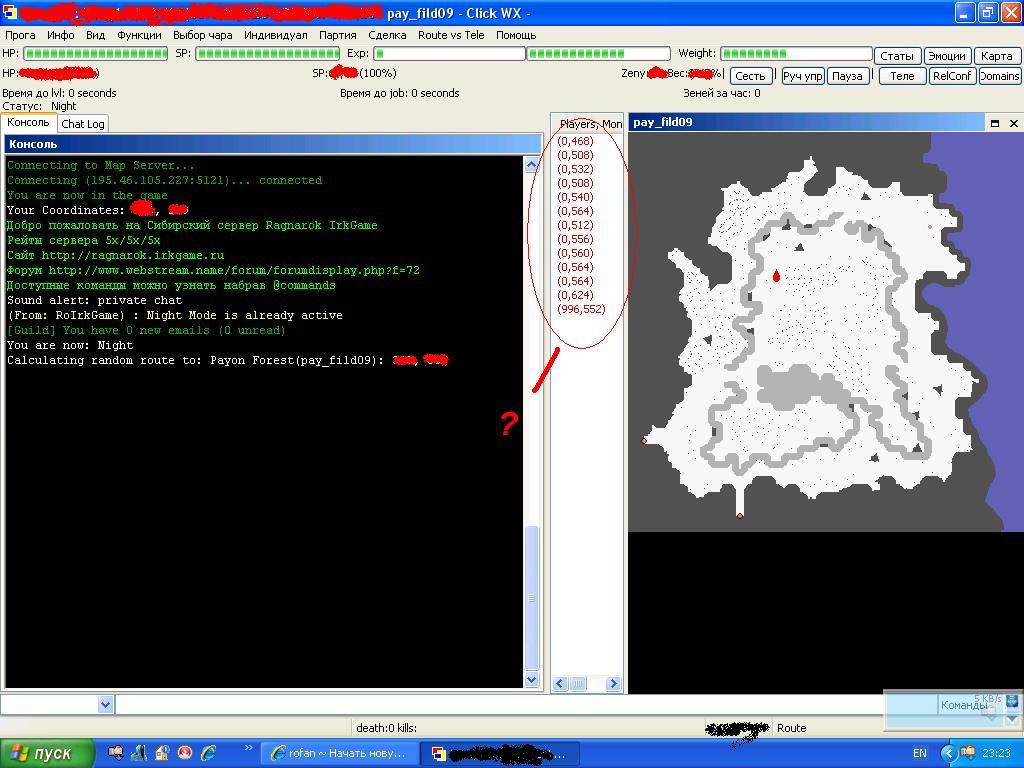
Task: Click the Сесть button
Action: pyautogui.click(x=750, y=76)
